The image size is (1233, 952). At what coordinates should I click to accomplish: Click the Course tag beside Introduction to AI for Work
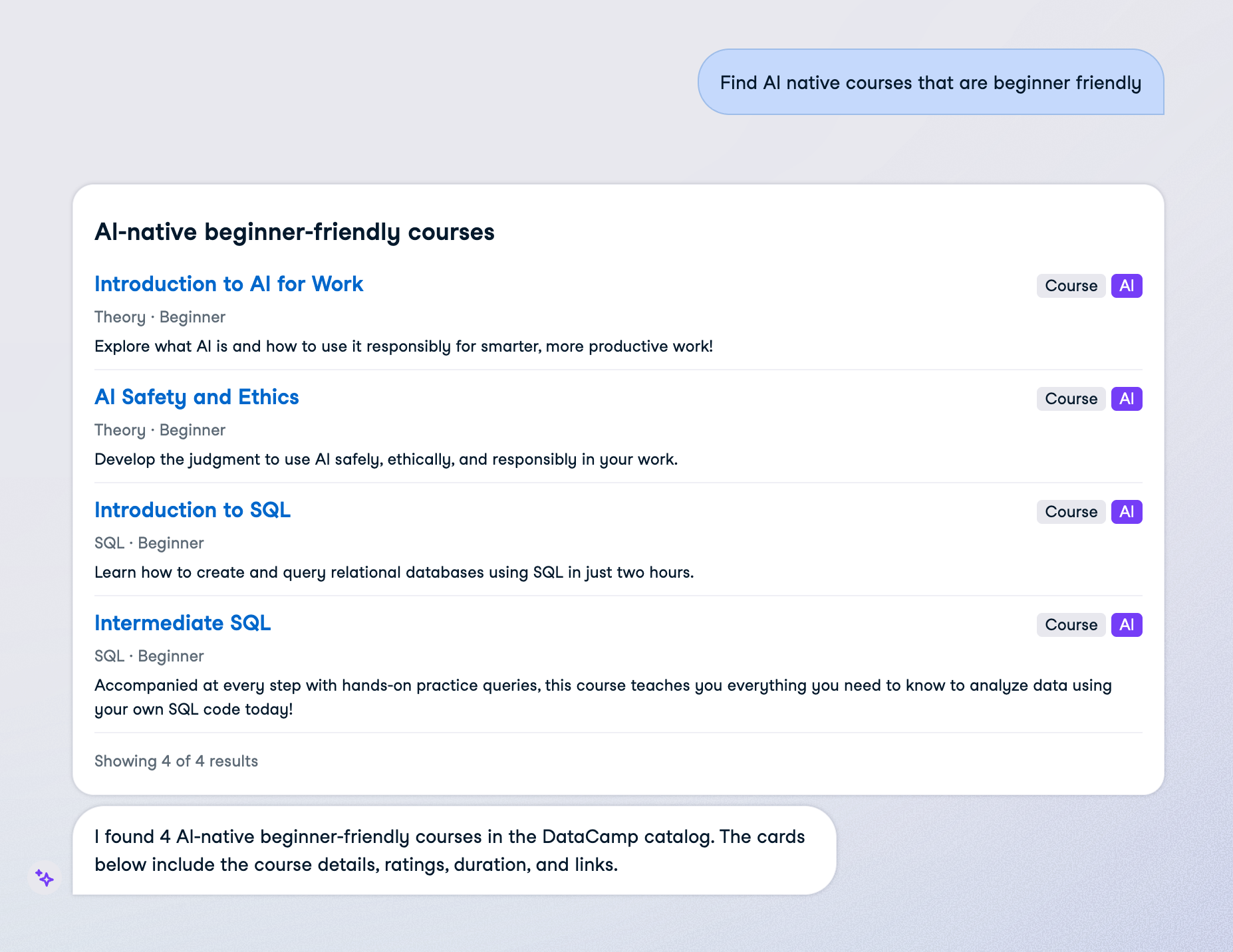click(1071, 286)
